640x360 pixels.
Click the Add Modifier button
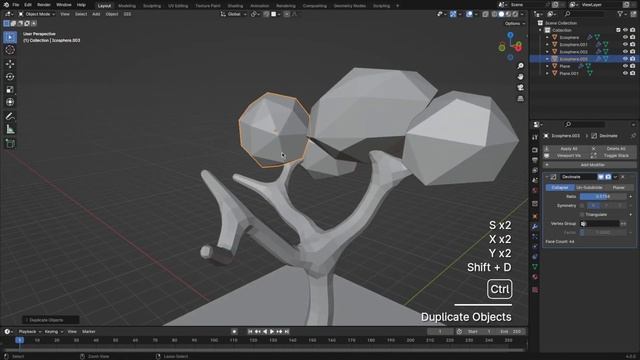589,165
